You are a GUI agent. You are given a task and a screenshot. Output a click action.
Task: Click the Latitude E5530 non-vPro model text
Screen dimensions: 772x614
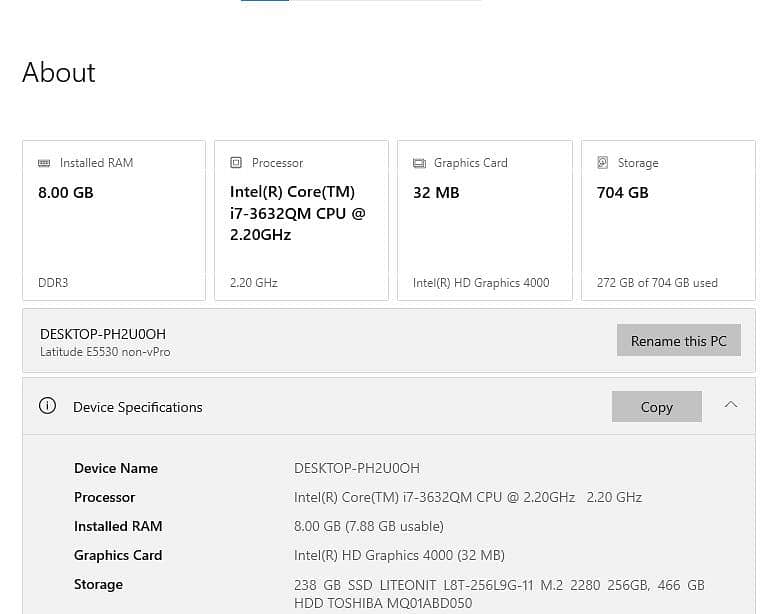coord(105,352)
